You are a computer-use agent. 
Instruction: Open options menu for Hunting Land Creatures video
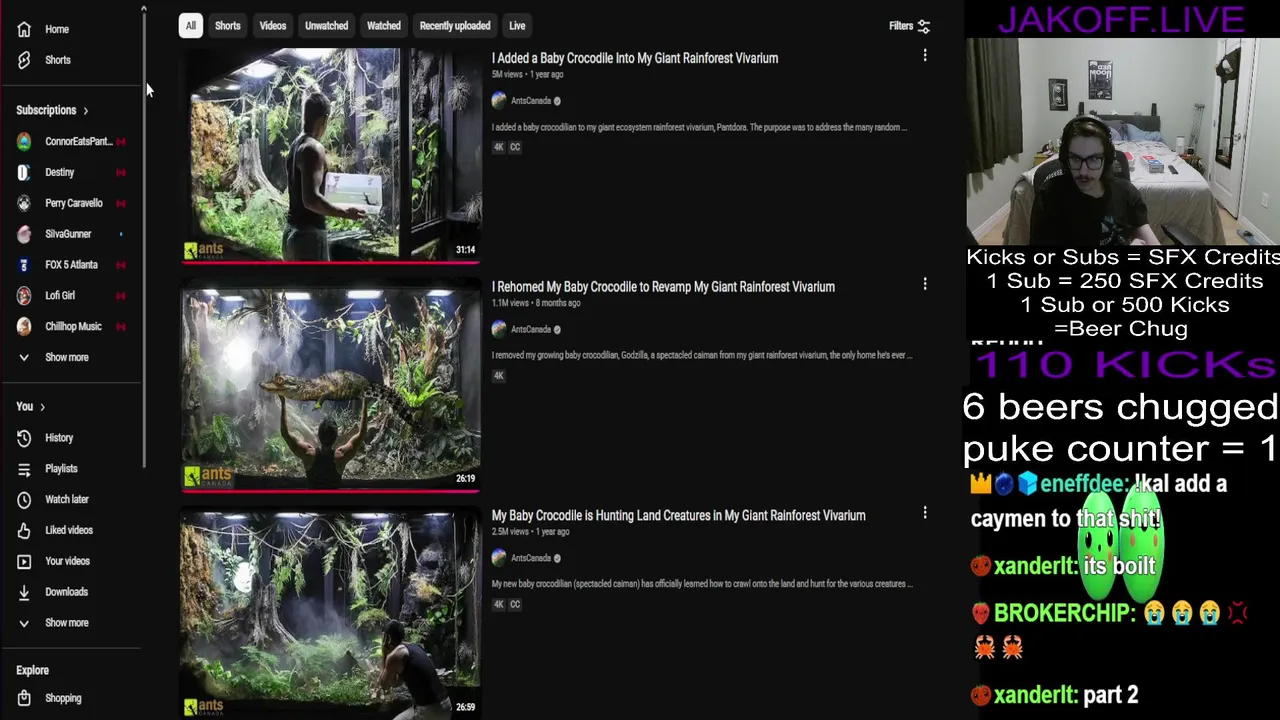click(x=925, y=513)
